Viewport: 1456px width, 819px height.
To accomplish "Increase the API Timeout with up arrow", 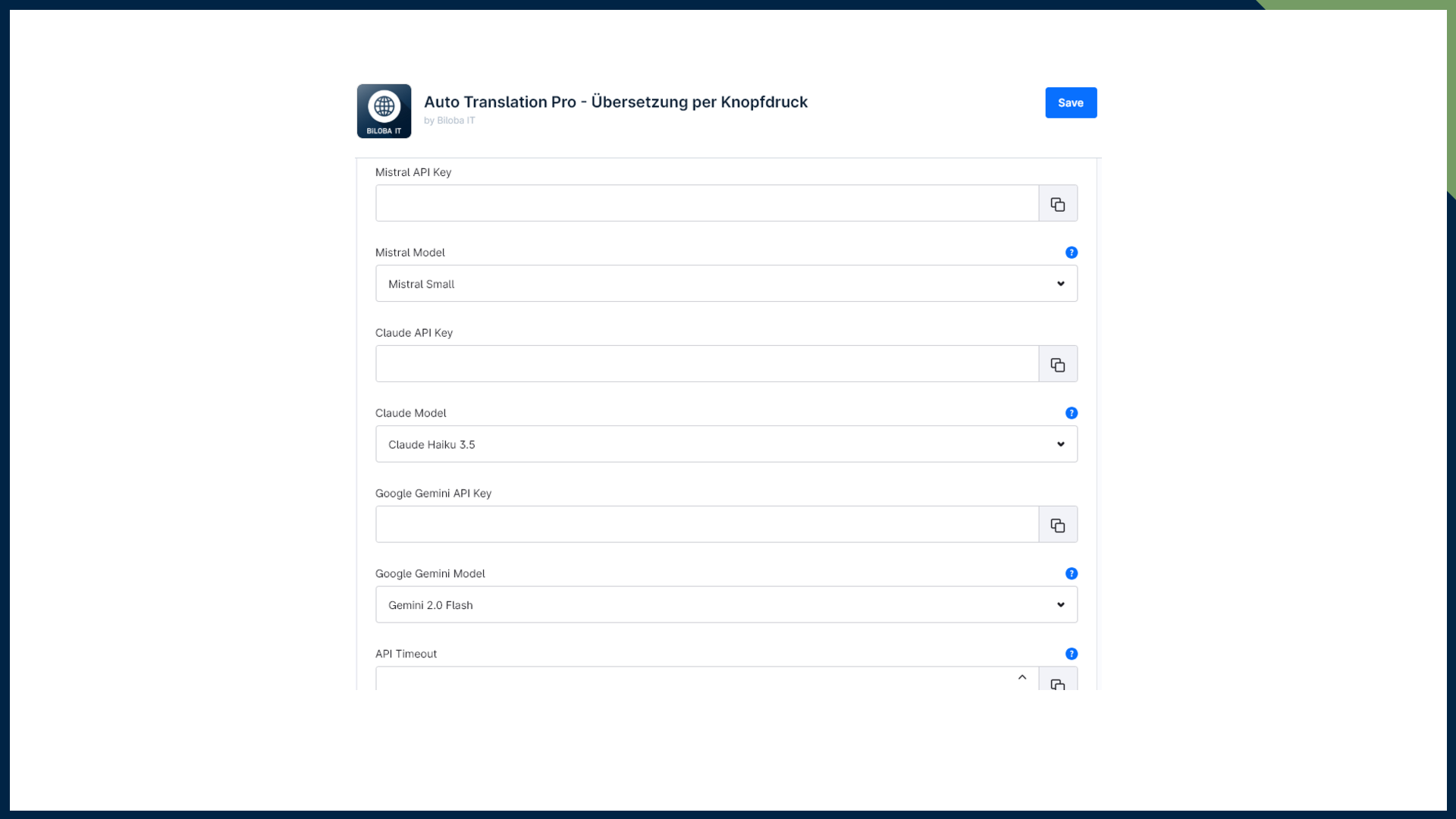I will (x=1021, y=677).
